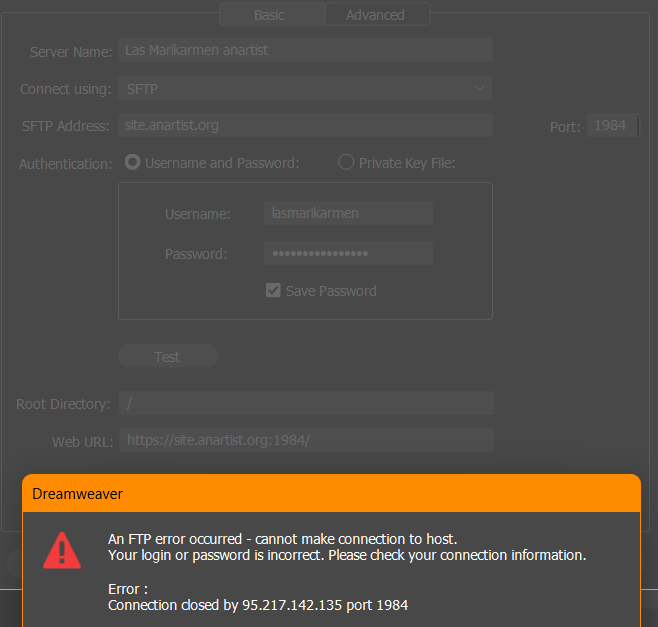The height and width of the screenshot is (627, 658).
Task: Click the orange Dreamweaver dialog title bar
Action: (x=330, y=493)
